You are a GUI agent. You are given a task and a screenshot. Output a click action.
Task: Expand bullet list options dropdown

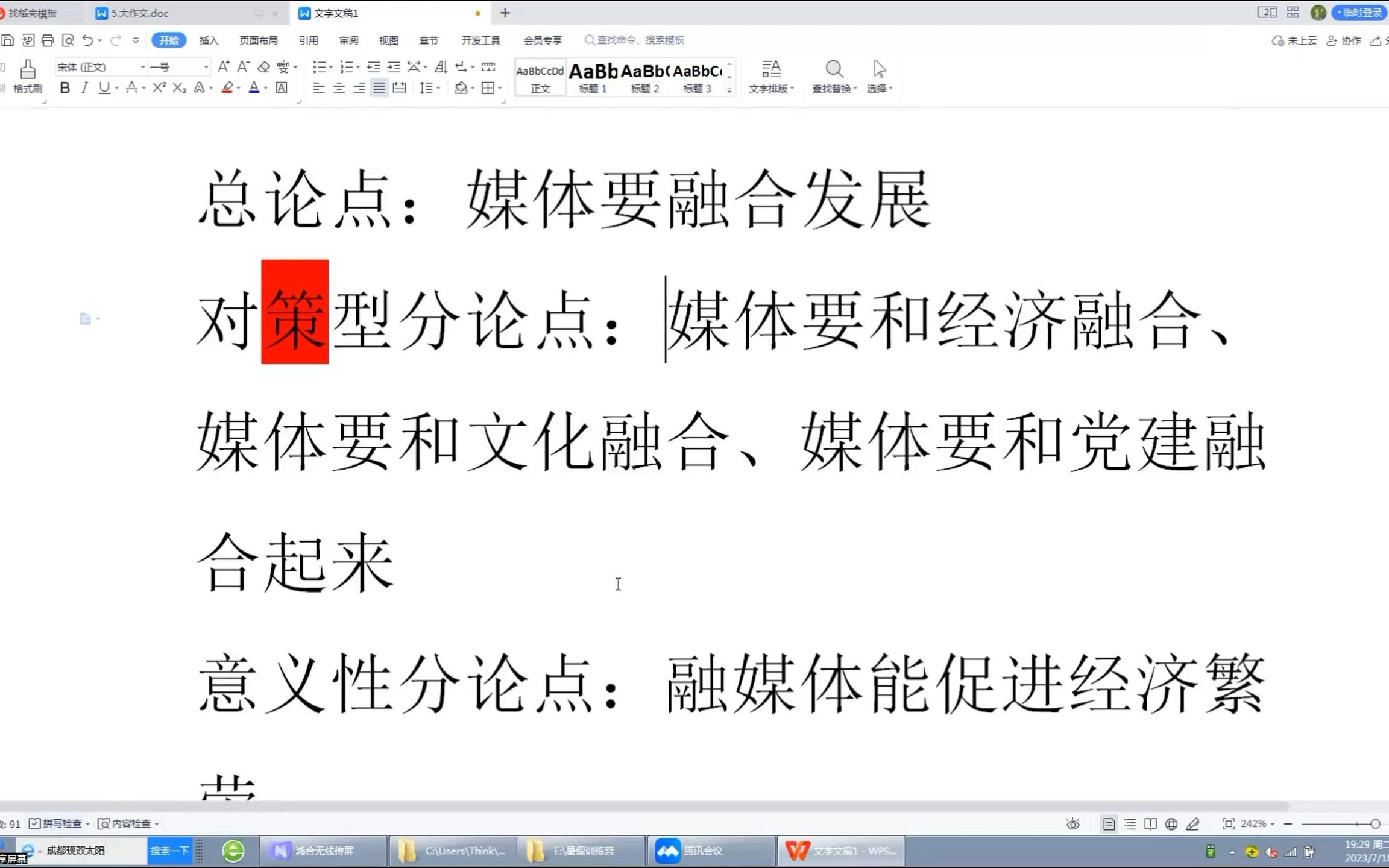click(x=331, y=67)
